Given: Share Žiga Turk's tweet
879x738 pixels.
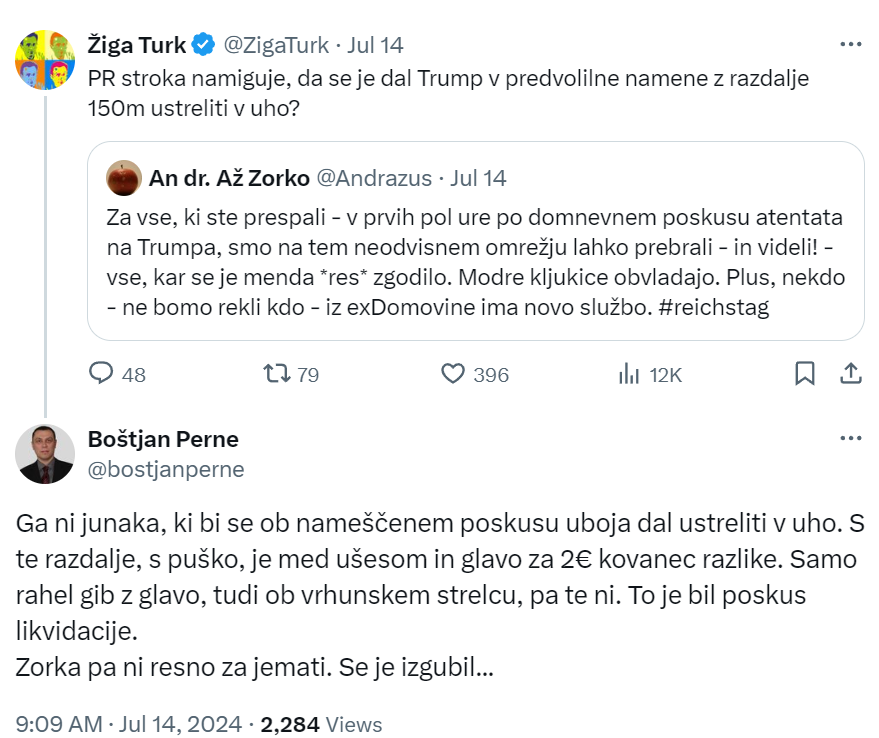Looking at the screenshot, I should point(851,374).
